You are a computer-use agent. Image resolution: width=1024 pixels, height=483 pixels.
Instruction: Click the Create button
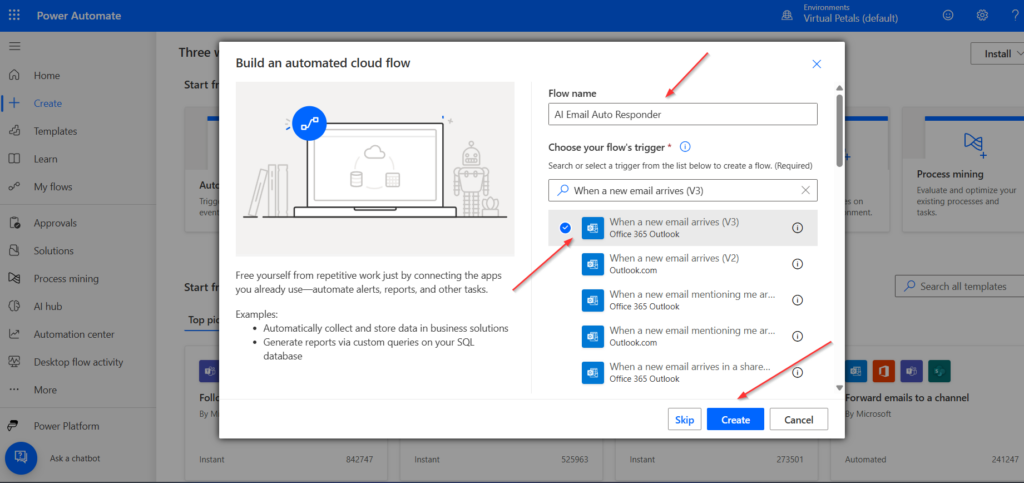pyautogui.click(x=735, y=420)
